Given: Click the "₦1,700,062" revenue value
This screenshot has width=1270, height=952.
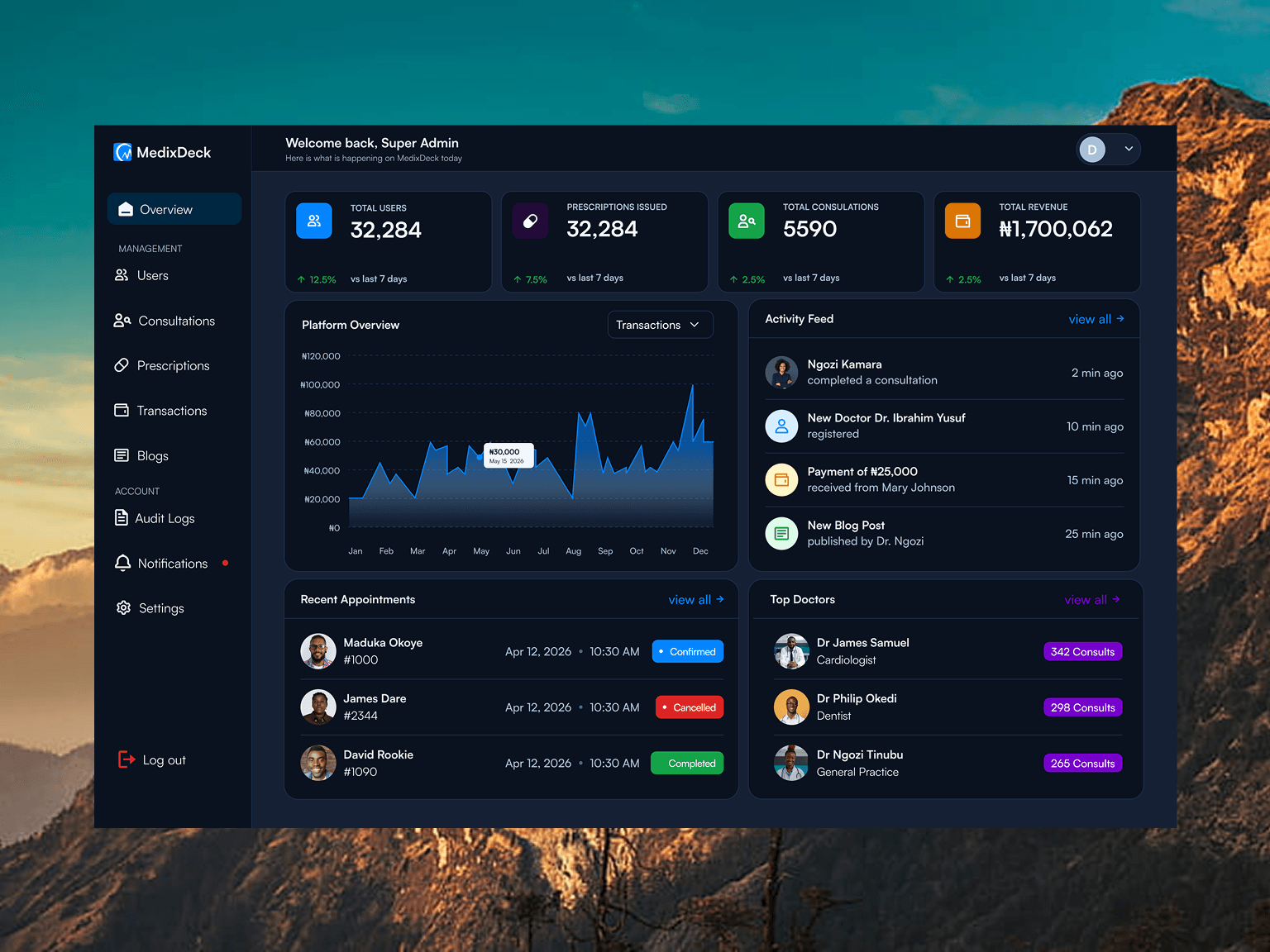Looking at the screenshot, I should click(1056, 229).
